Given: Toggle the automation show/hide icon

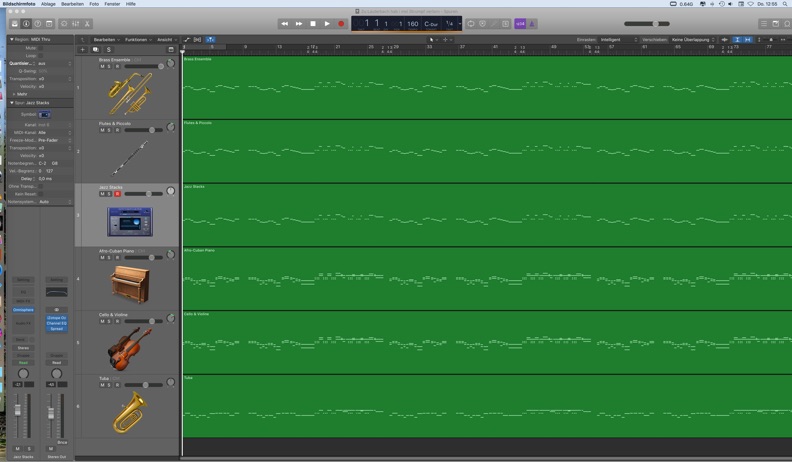Looking at the screenshot, I should [187, 39].
